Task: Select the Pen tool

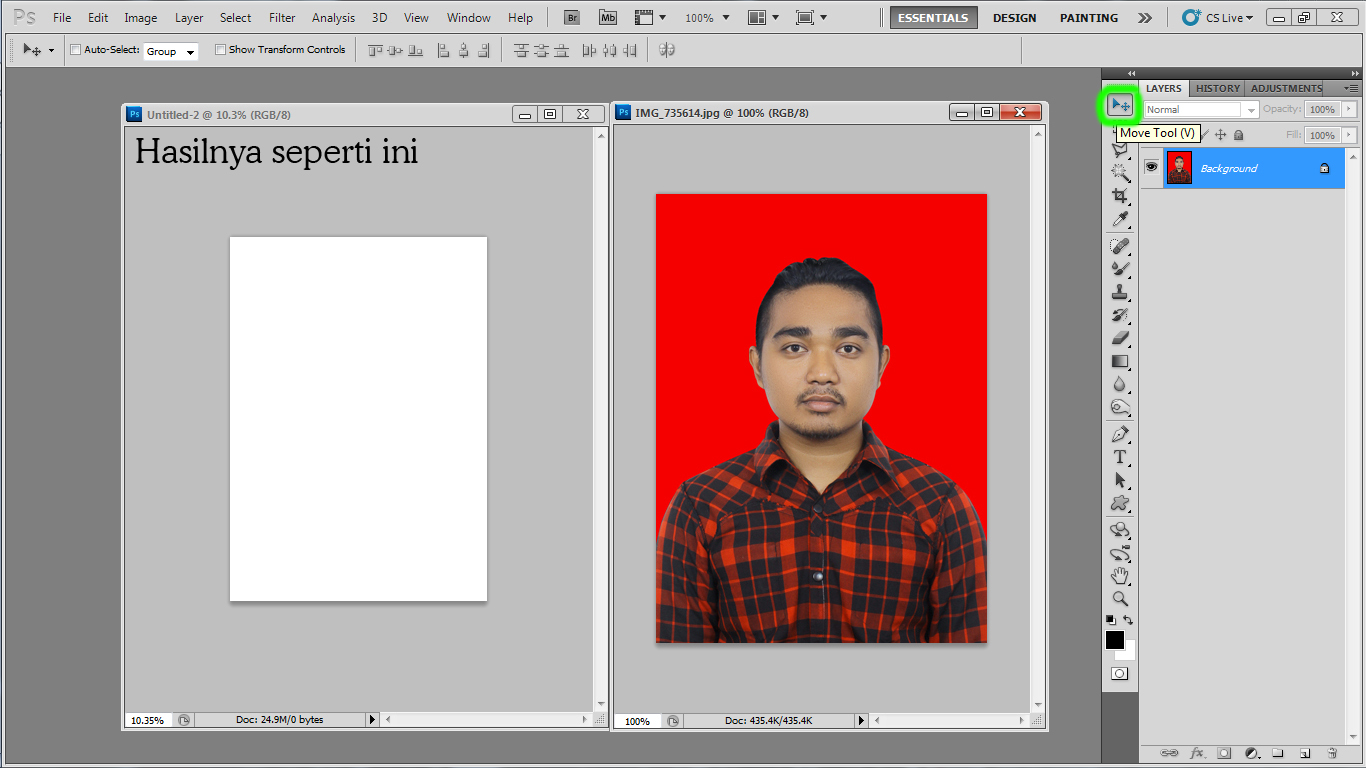Action: pos(1119,435)
